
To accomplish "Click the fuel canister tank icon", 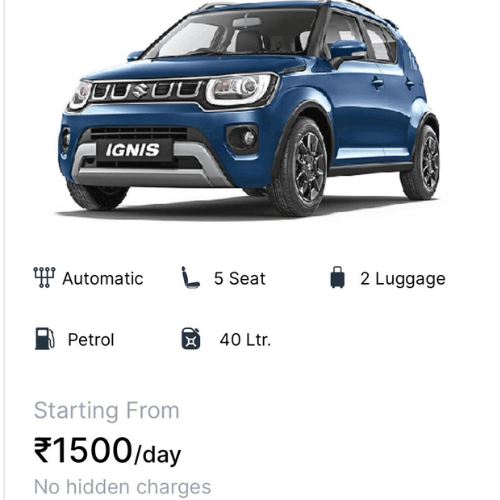I will pyautogui.click(x=191, y=339).
